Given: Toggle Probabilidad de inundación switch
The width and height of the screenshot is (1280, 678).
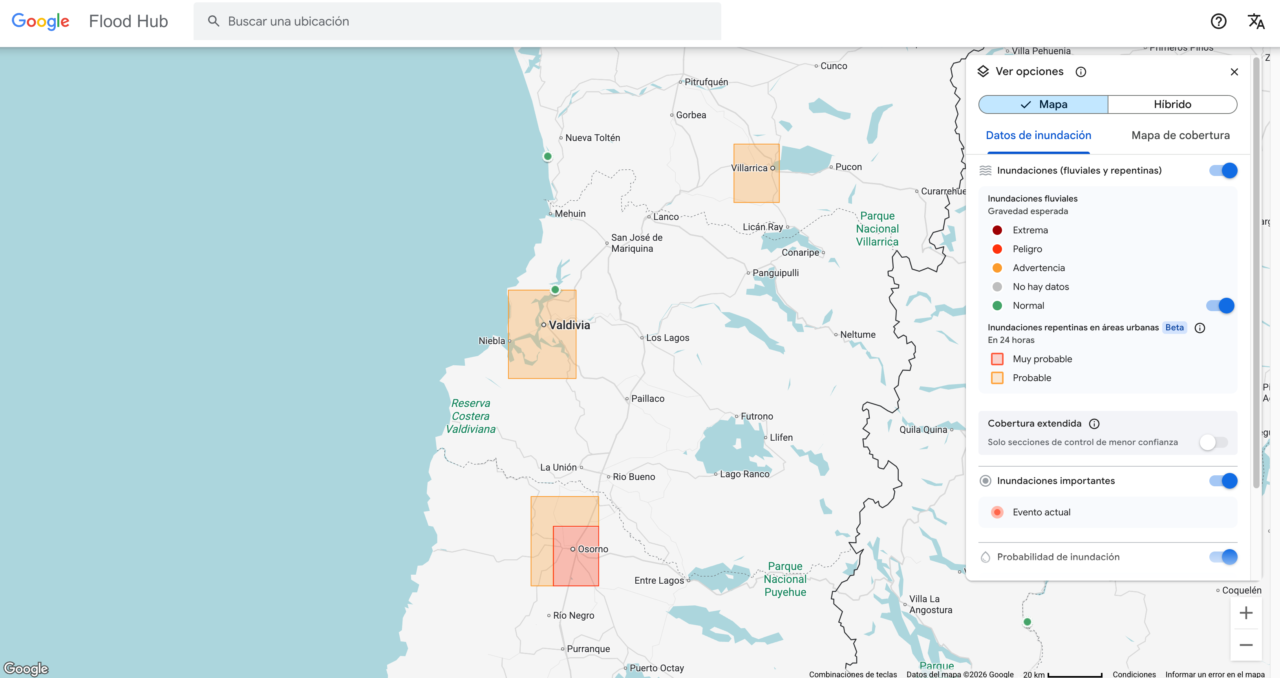Looking at the screenshot, I should point(1223,557).
